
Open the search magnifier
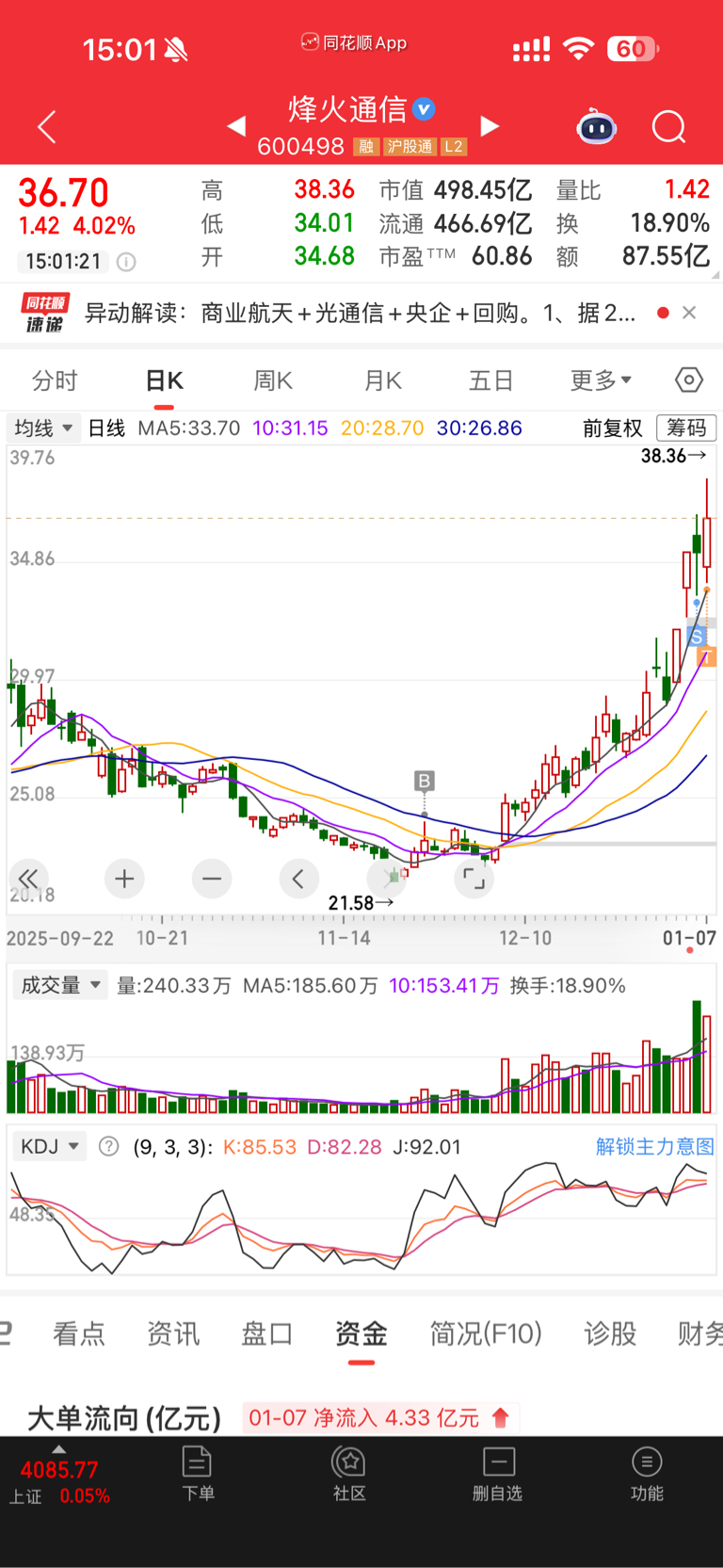coord(669,126)
